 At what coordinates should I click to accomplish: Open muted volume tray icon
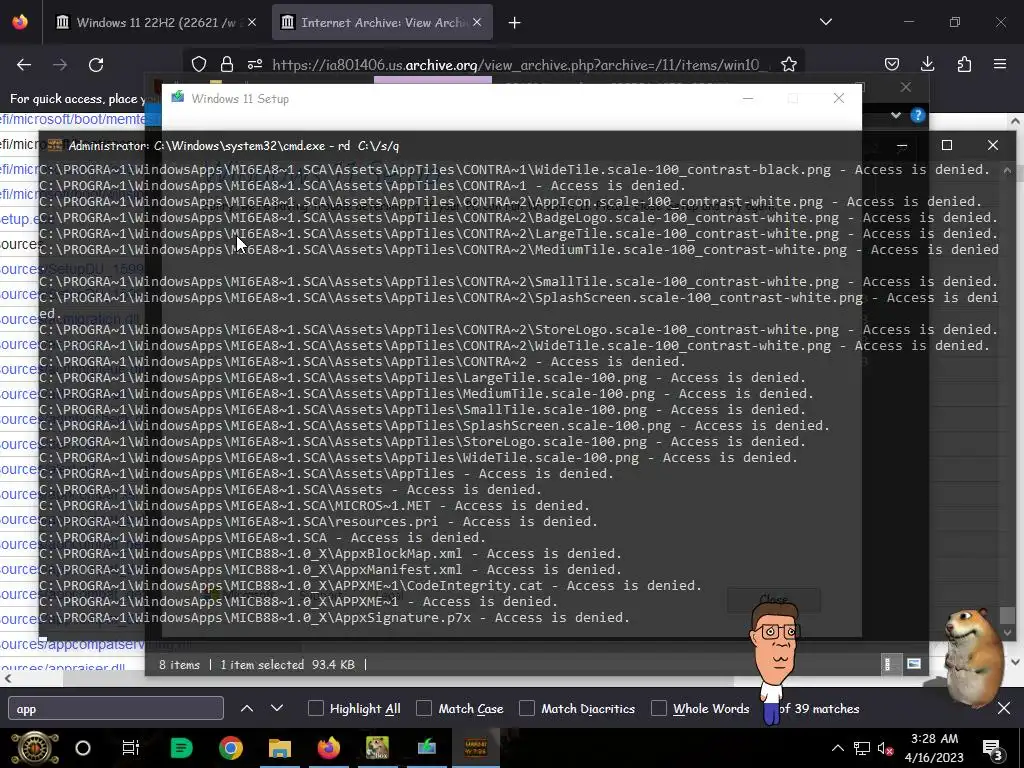pos(885,748)
